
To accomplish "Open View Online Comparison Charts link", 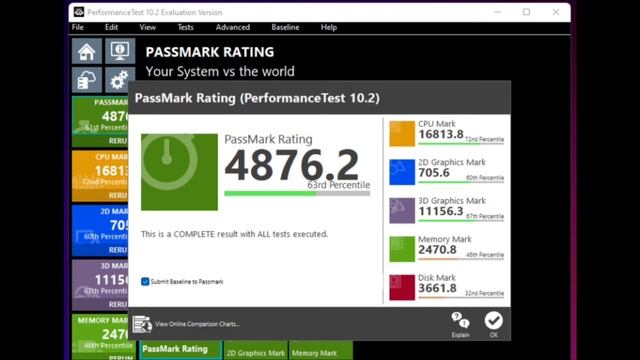I will (x=197, y=324).
